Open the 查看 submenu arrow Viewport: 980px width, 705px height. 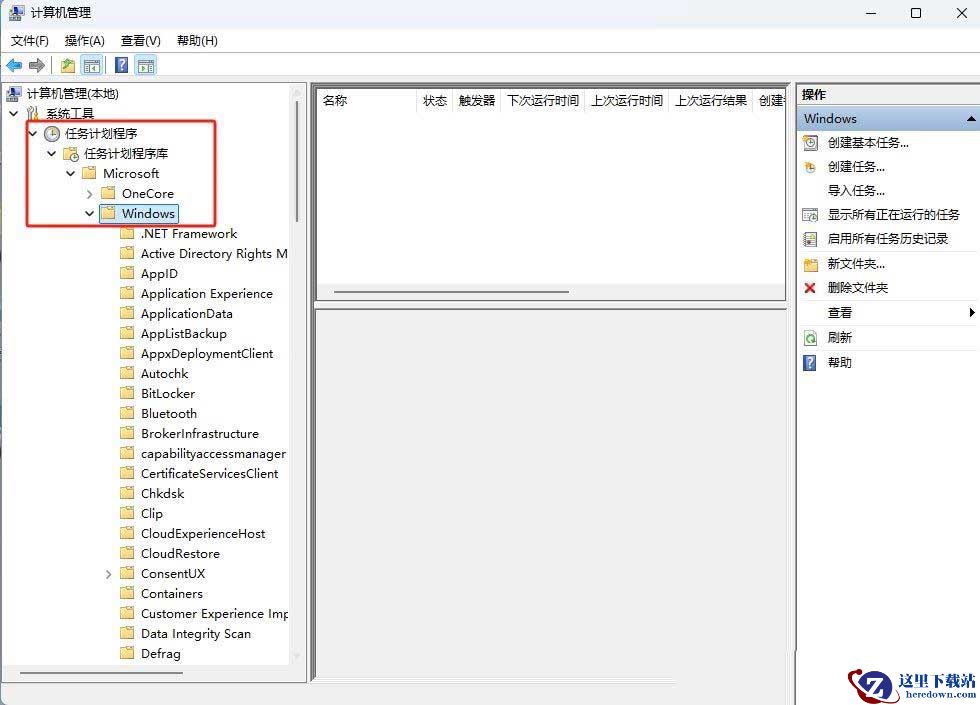(971, 312)
